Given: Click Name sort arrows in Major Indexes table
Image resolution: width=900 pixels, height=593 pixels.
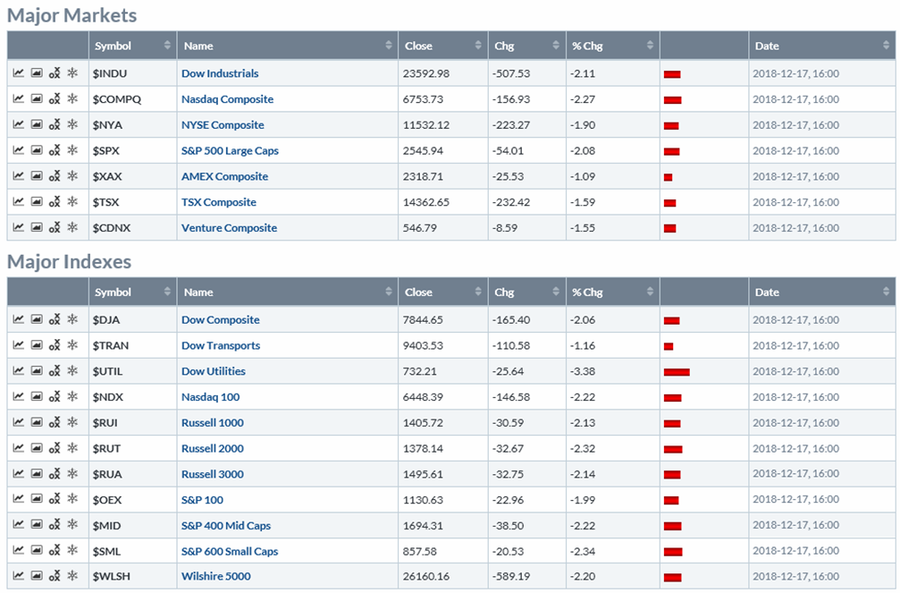Looking at the screenshot, I should coord(388,293).
